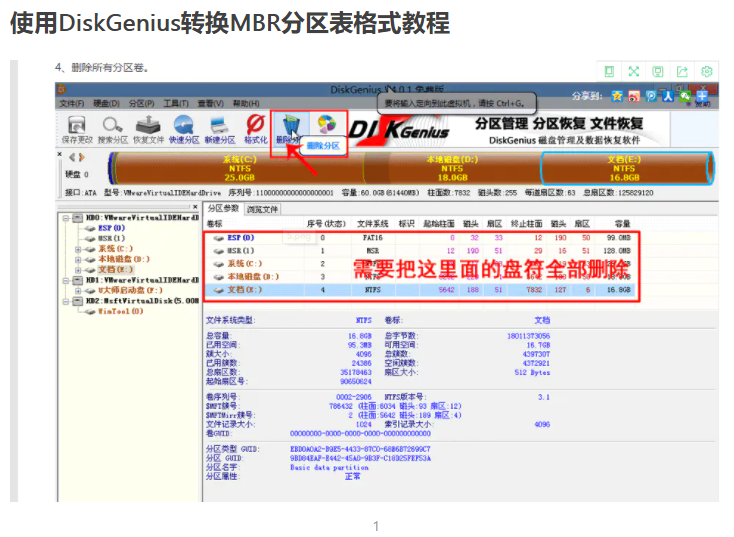Click the 新建分区 new partition icon
The image size is (734, 537).
pos(220,125)
